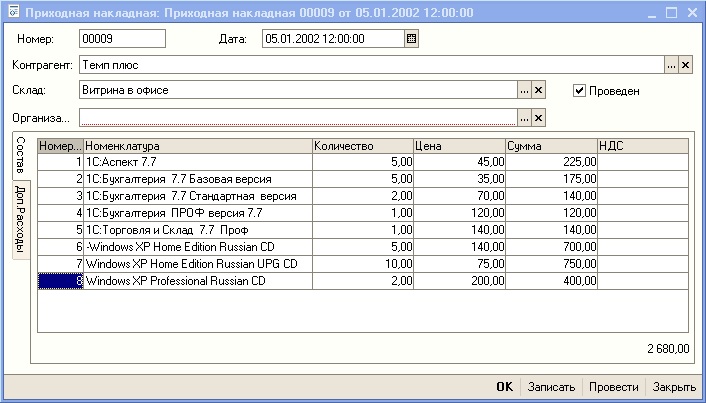The image size is (706, 403).
Task: Open Организация selection with ellipsis button
Action: click(x=523, y=118)
